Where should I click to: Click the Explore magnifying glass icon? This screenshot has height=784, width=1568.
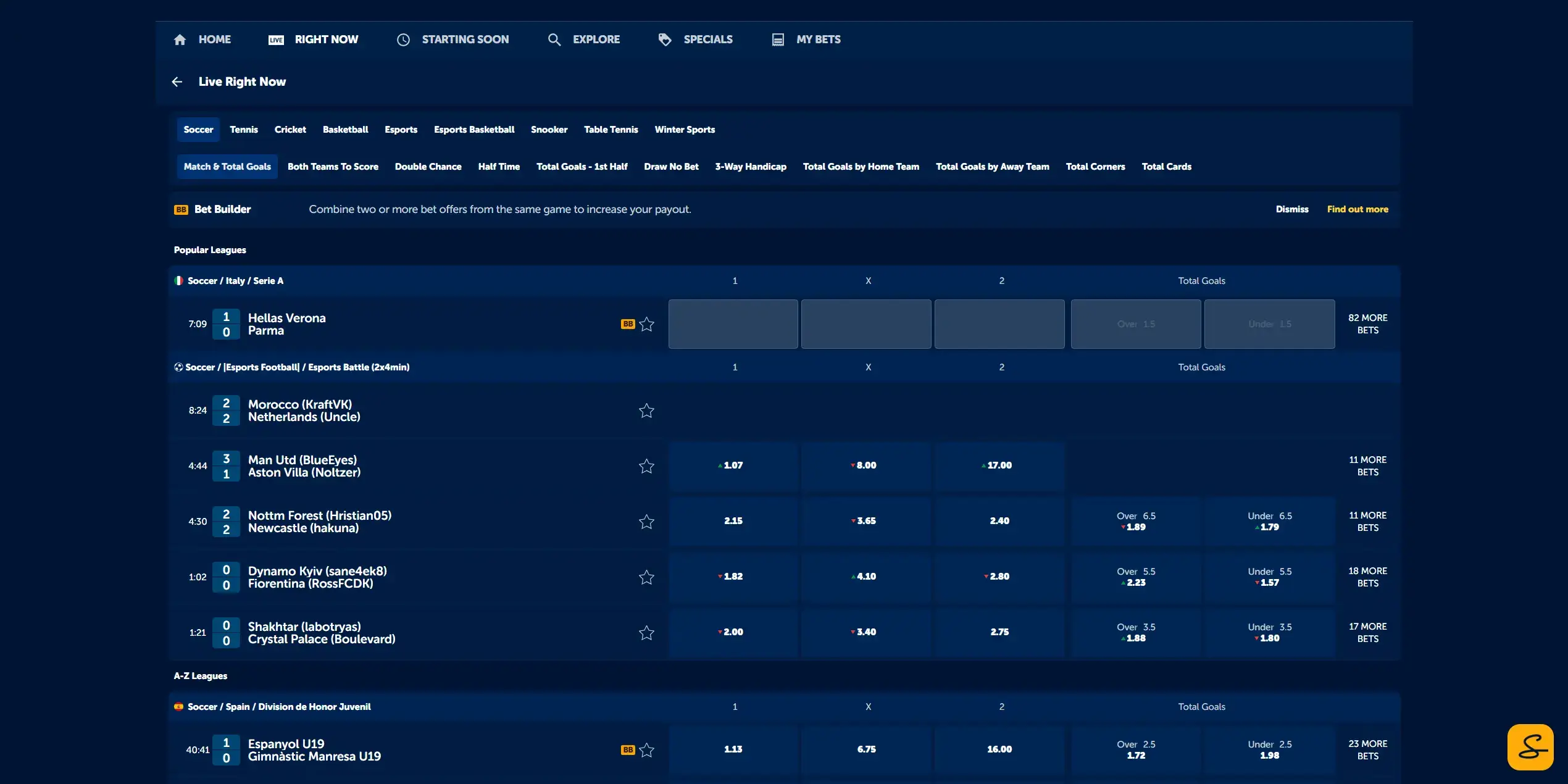click(x=554, y=39)
